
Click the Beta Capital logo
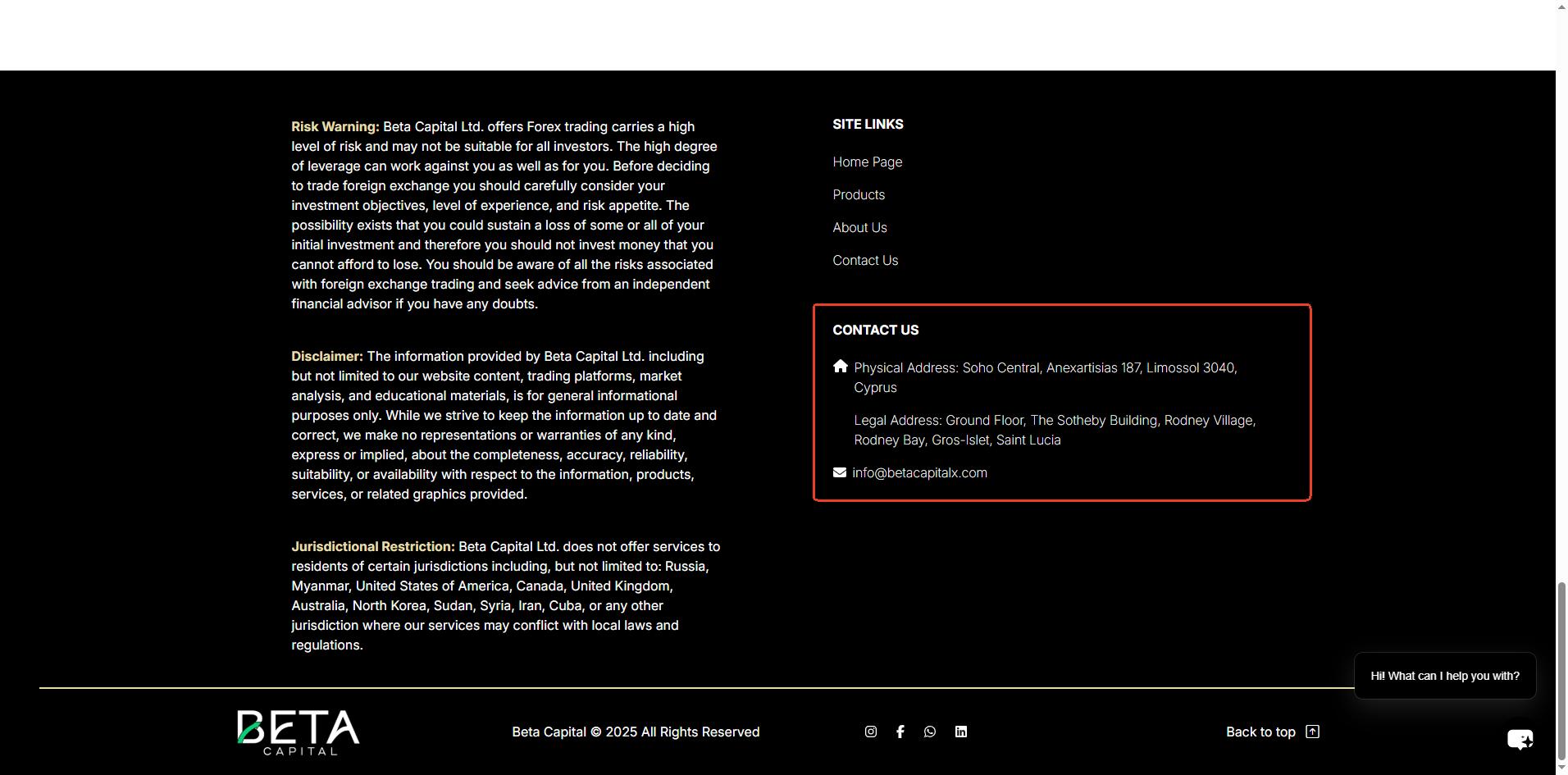pos(299,732)
